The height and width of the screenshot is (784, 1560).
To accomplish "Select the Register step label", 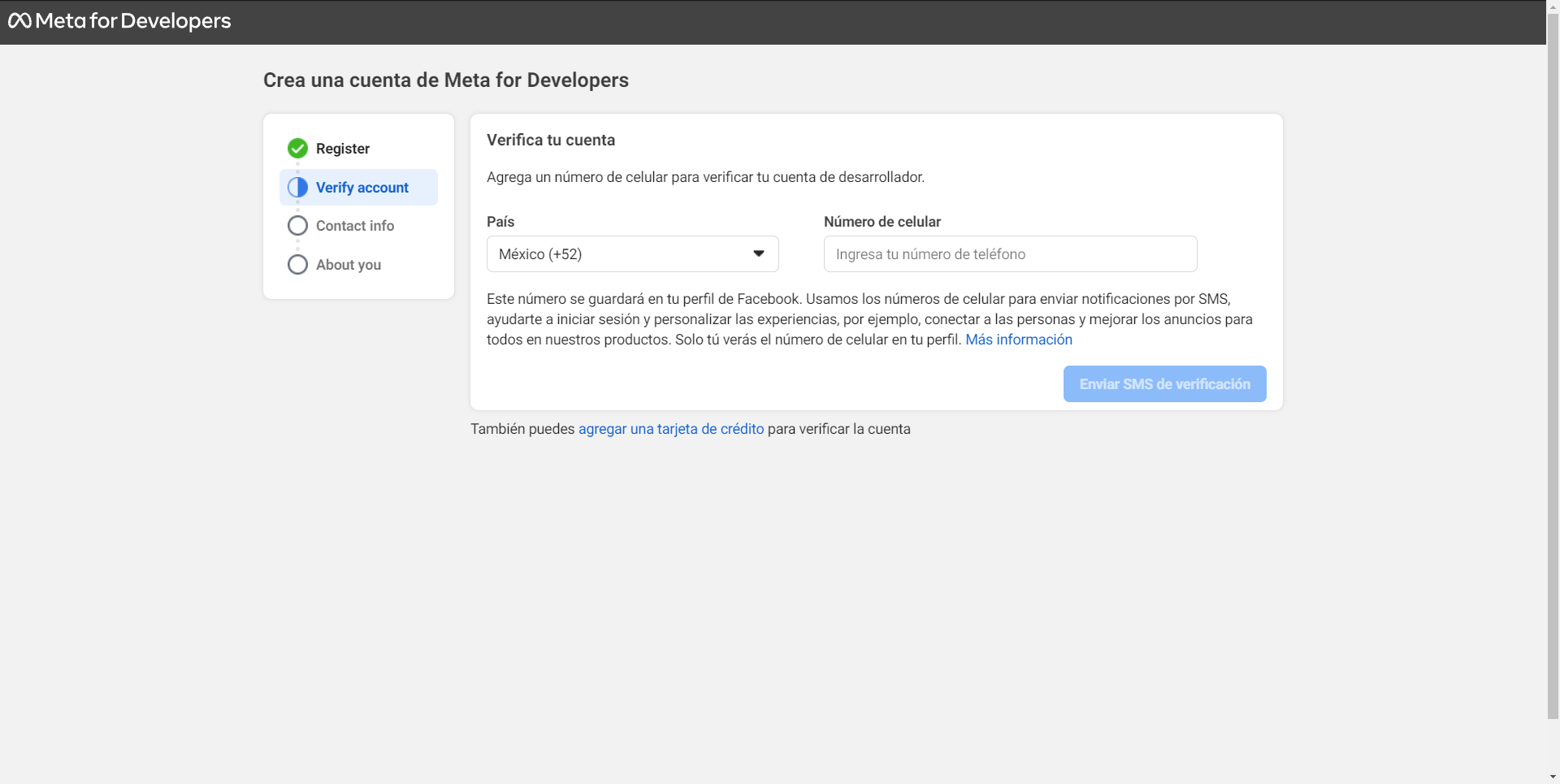I will point(342,149).
